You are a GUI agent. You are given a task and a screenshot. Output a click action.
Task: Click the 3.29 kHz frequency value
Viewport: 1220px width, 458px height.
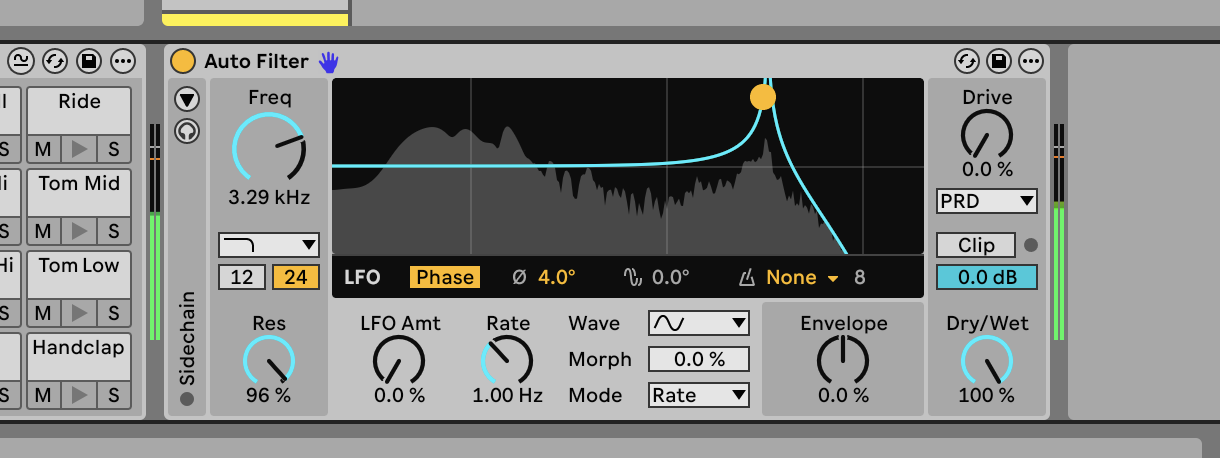point(269,197)
